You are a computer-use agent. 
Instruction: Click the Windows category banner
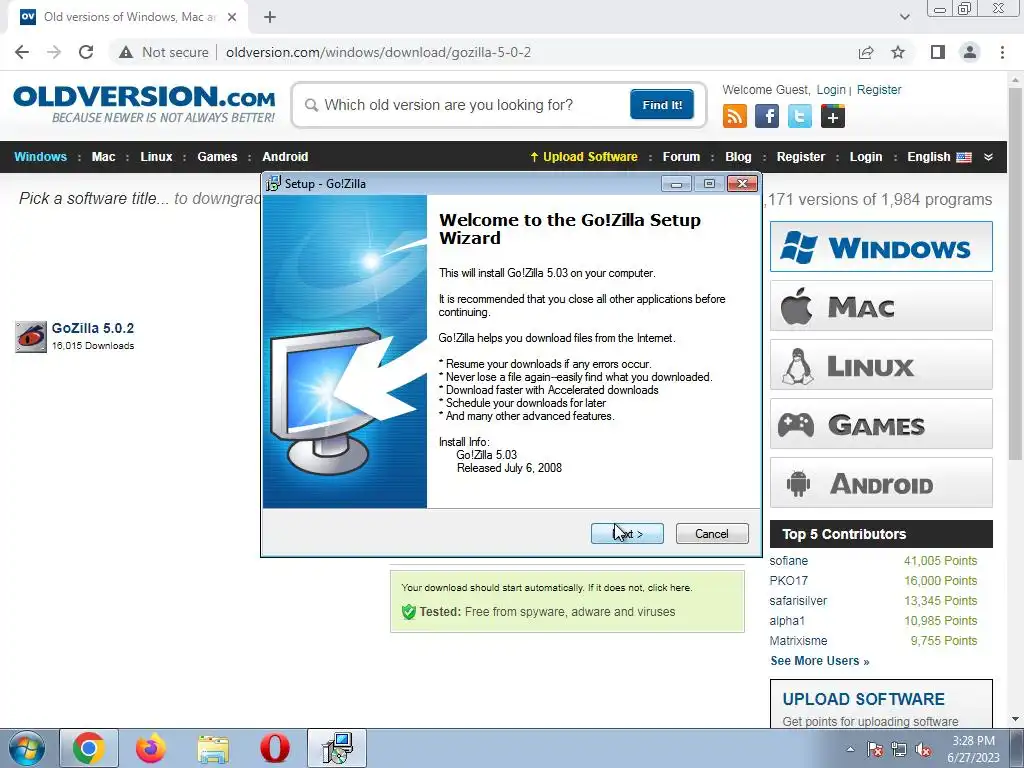(881, 247)
